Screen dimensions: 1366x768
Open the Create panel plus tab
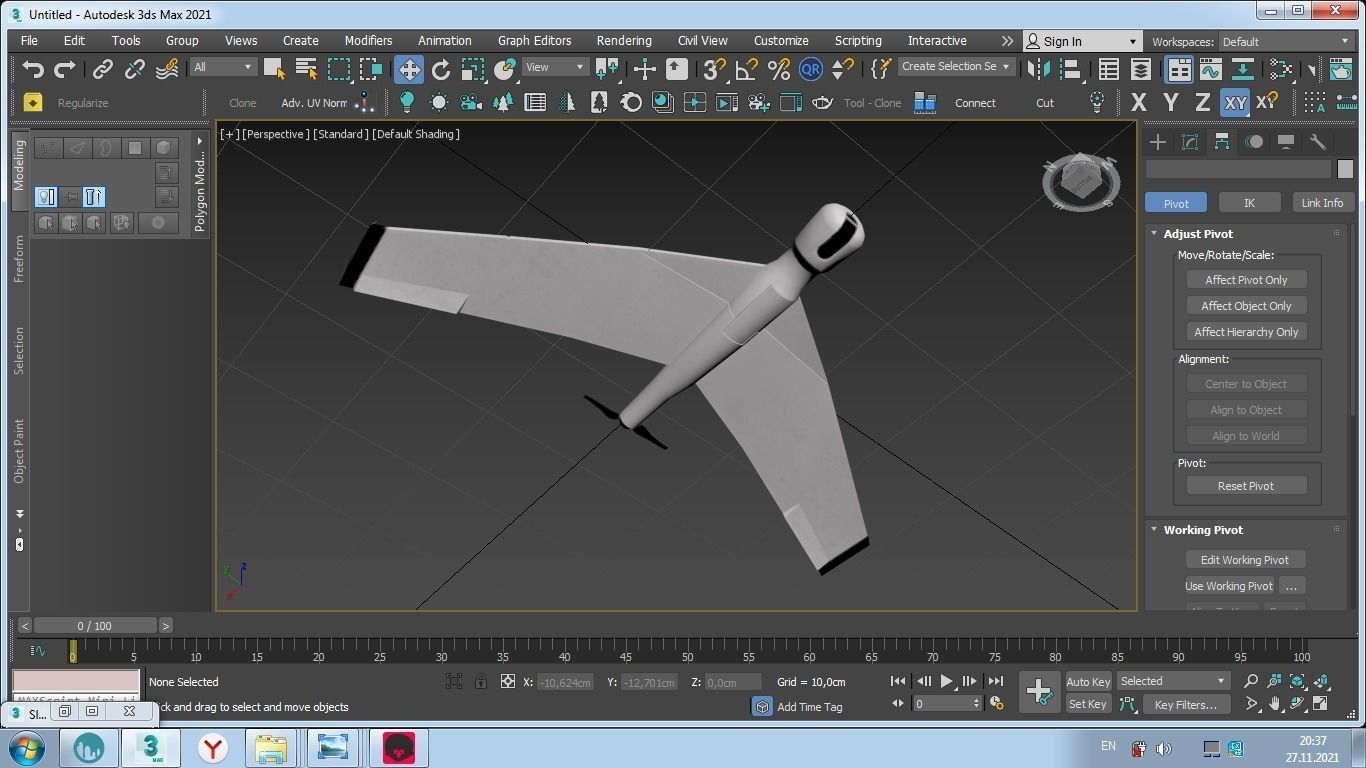pos(1158,142)
